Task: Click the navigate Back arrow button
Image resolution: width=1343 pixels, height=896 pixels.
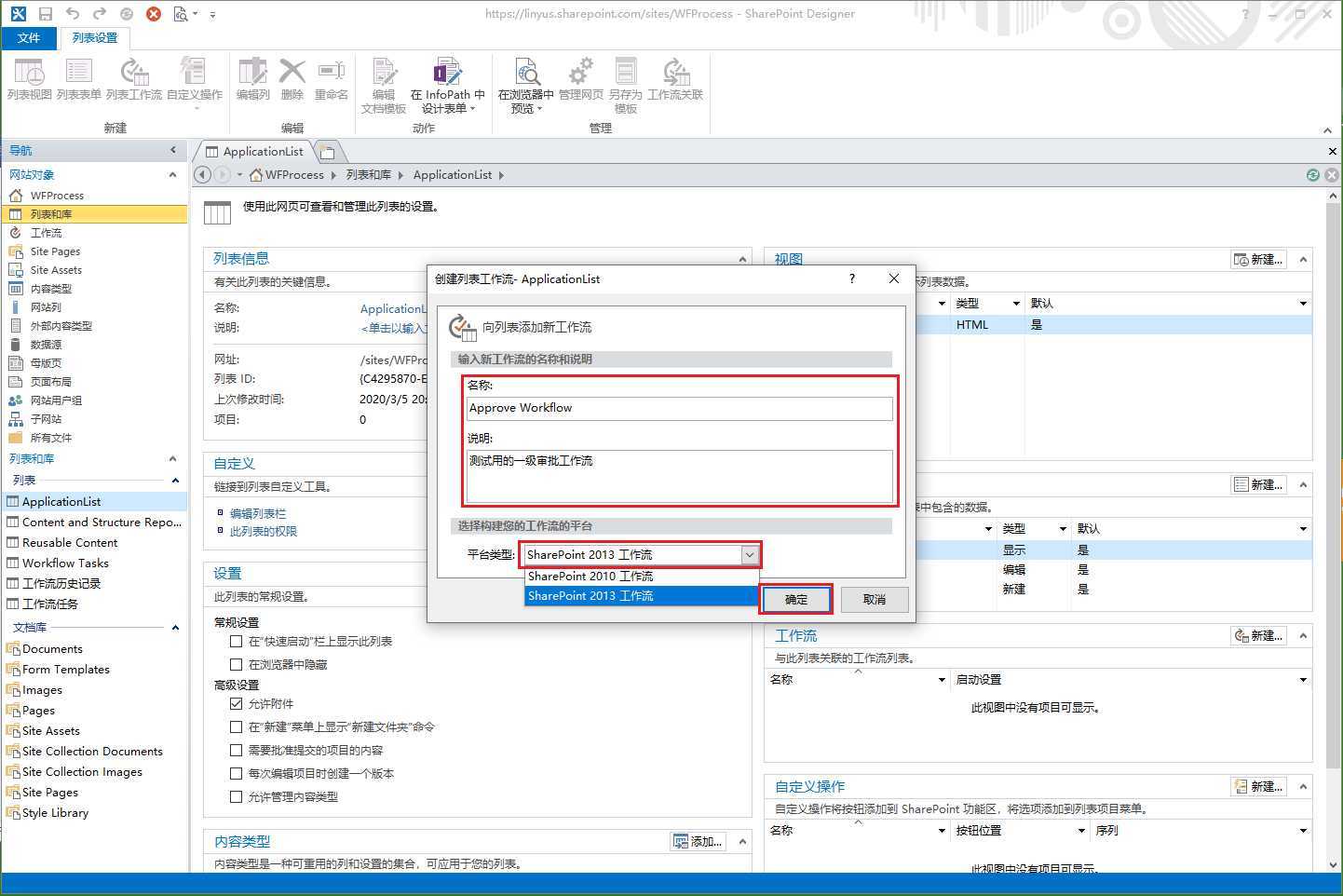Action: [203, 174]
